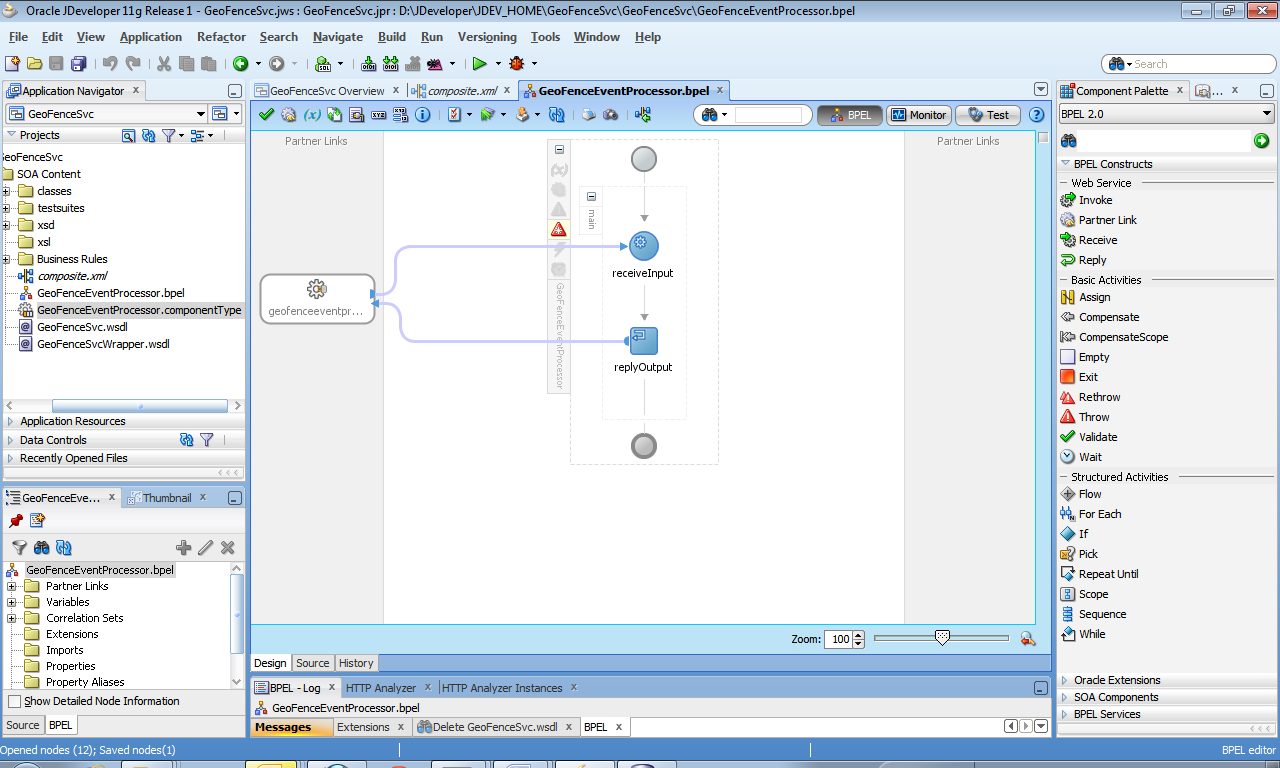Click the find field in BPEL toolbar
Viewport: 1280px width, 768px height.
pyautogui.click(x=768, y=115)
